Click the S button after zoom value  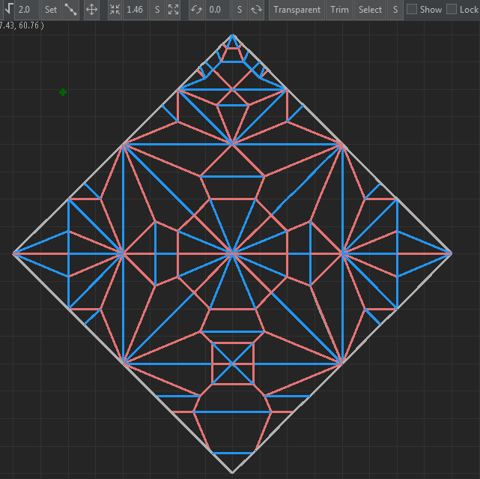(x=157, y=10)
